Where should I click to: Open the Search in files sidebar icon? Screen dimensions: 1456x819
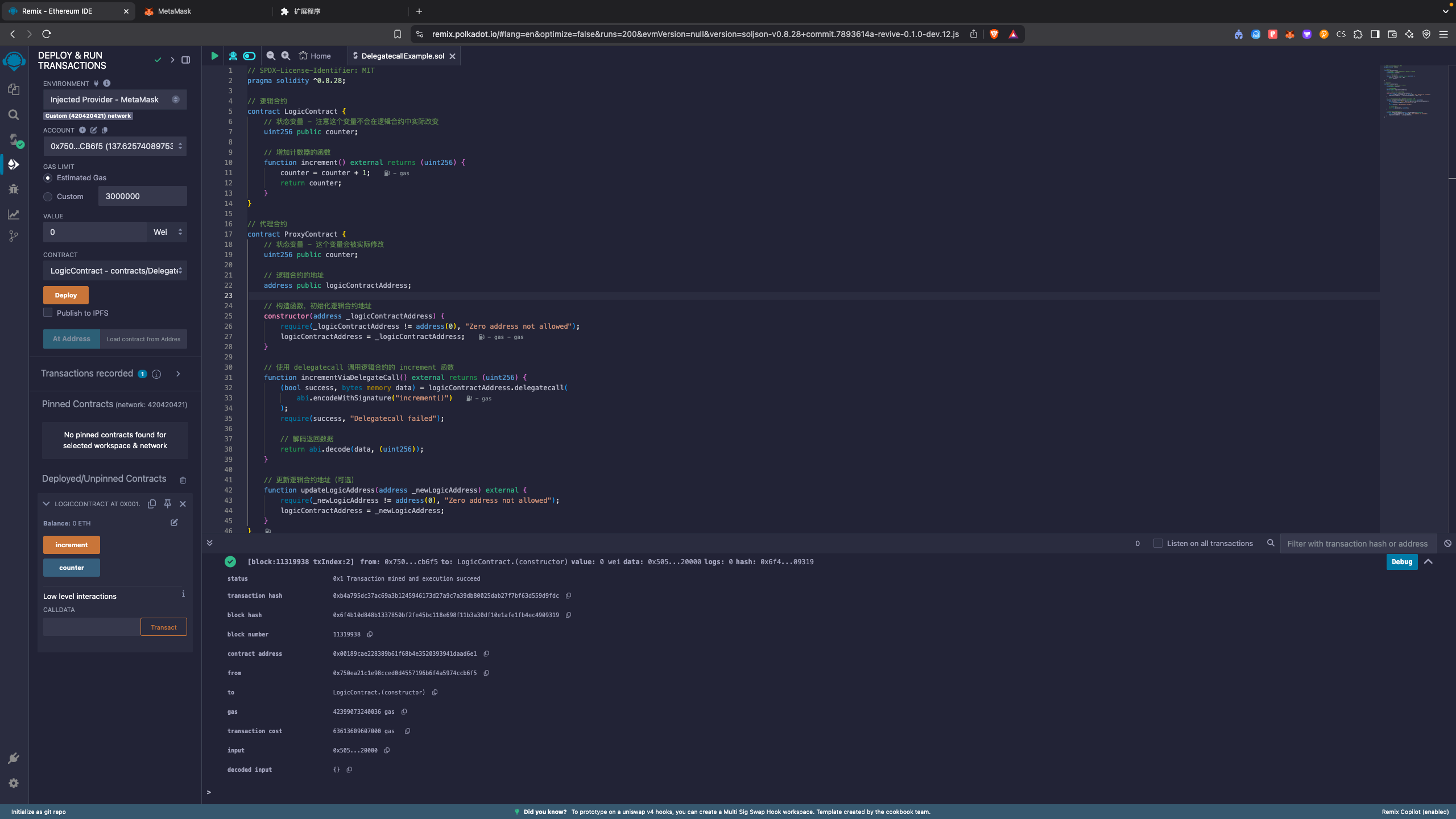pos(14,114)
